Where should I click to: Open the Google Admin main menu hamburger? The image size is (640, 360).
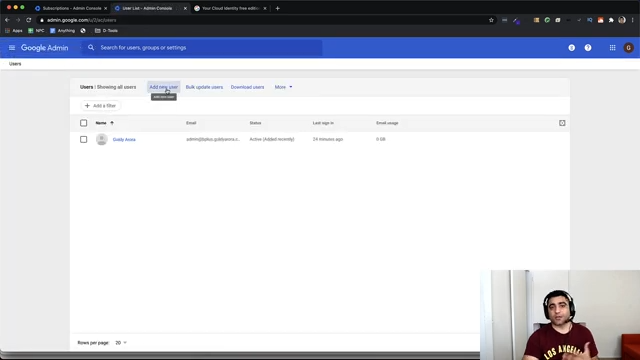pos(12,48)
